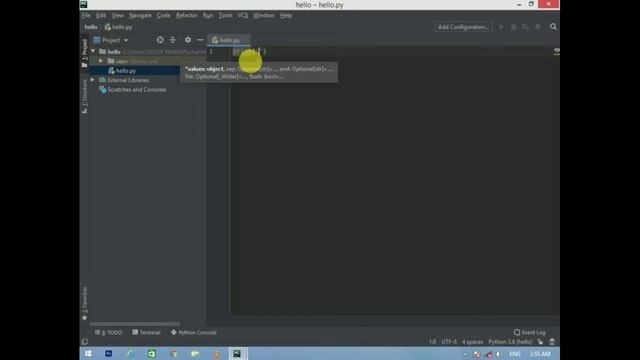The image size is (640, 360).
Task: Click the Chrome icon in the taskbar
Action: point(173,353)
